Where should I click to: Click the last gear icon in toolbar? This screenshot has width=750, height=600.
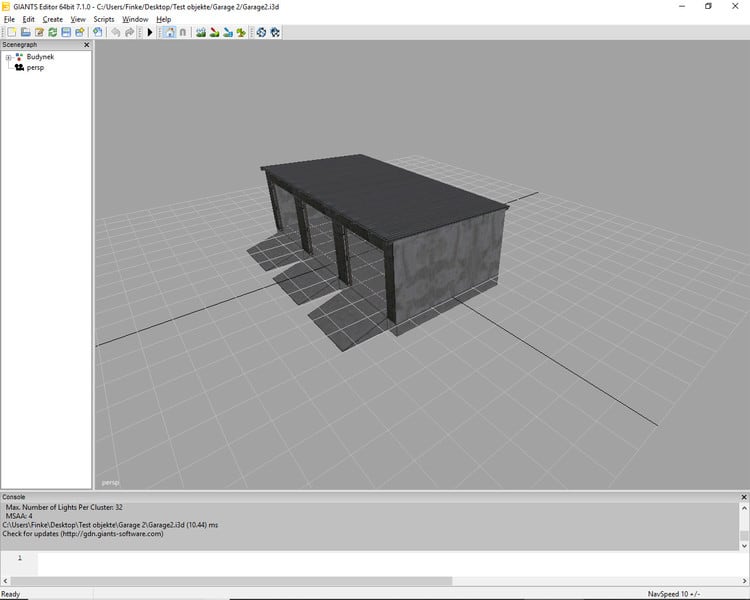(274, 32)
